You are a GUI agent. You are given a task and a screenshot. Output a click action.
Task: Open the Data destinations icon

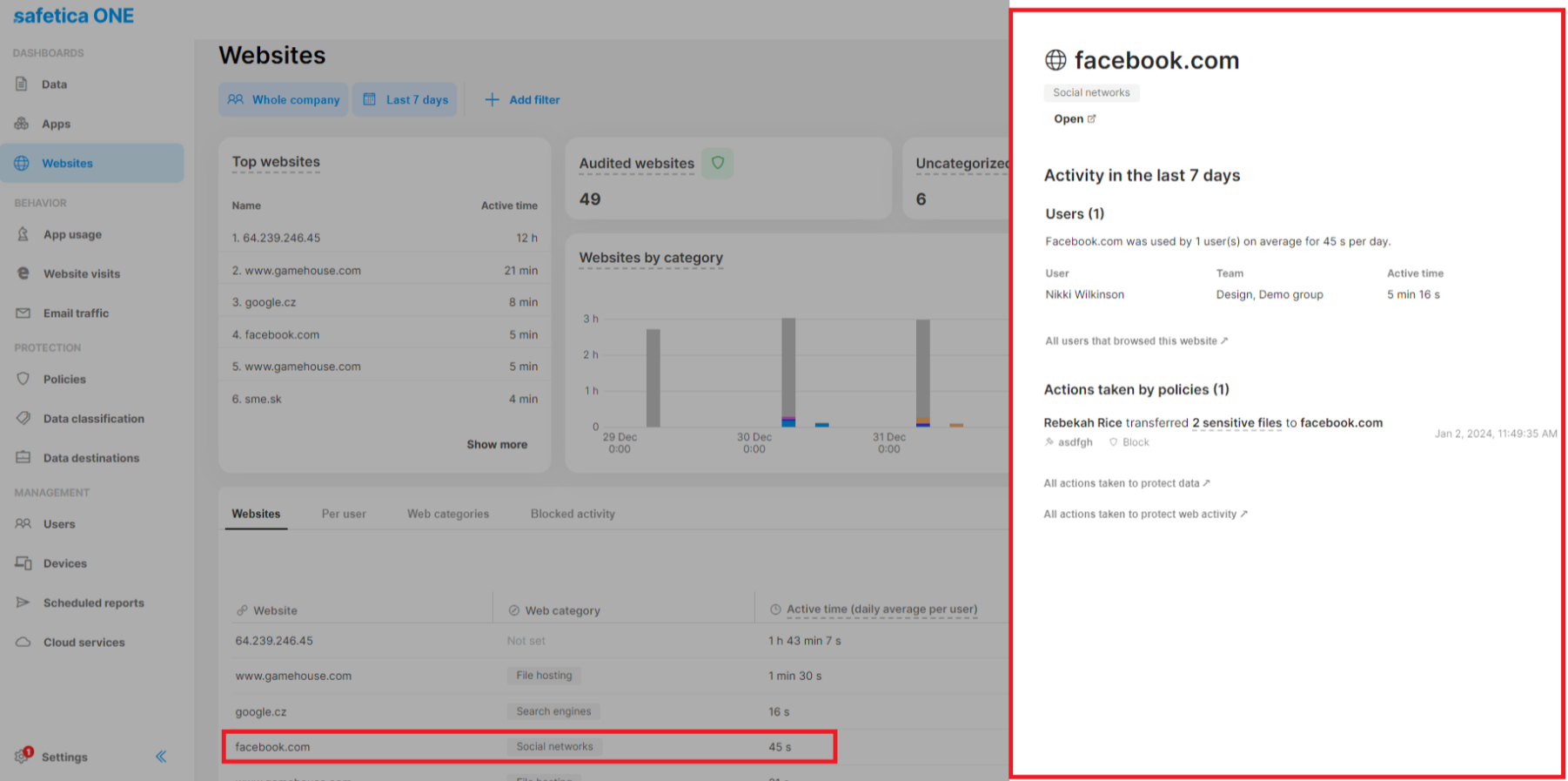(x=23, y=457)
